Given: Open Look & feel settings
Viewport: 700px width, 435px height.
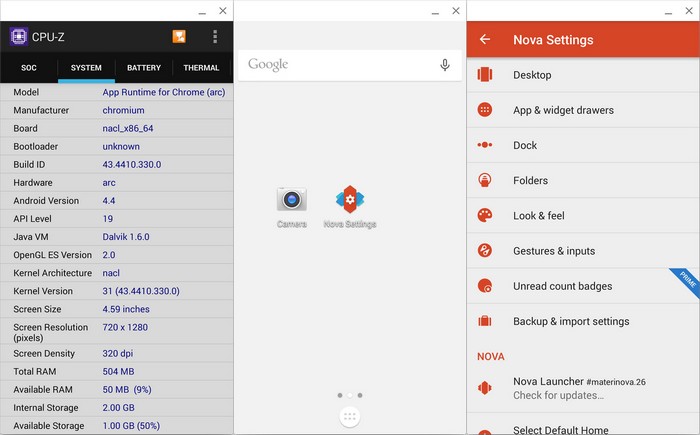Looking at the screenshot, I should 583,216.
